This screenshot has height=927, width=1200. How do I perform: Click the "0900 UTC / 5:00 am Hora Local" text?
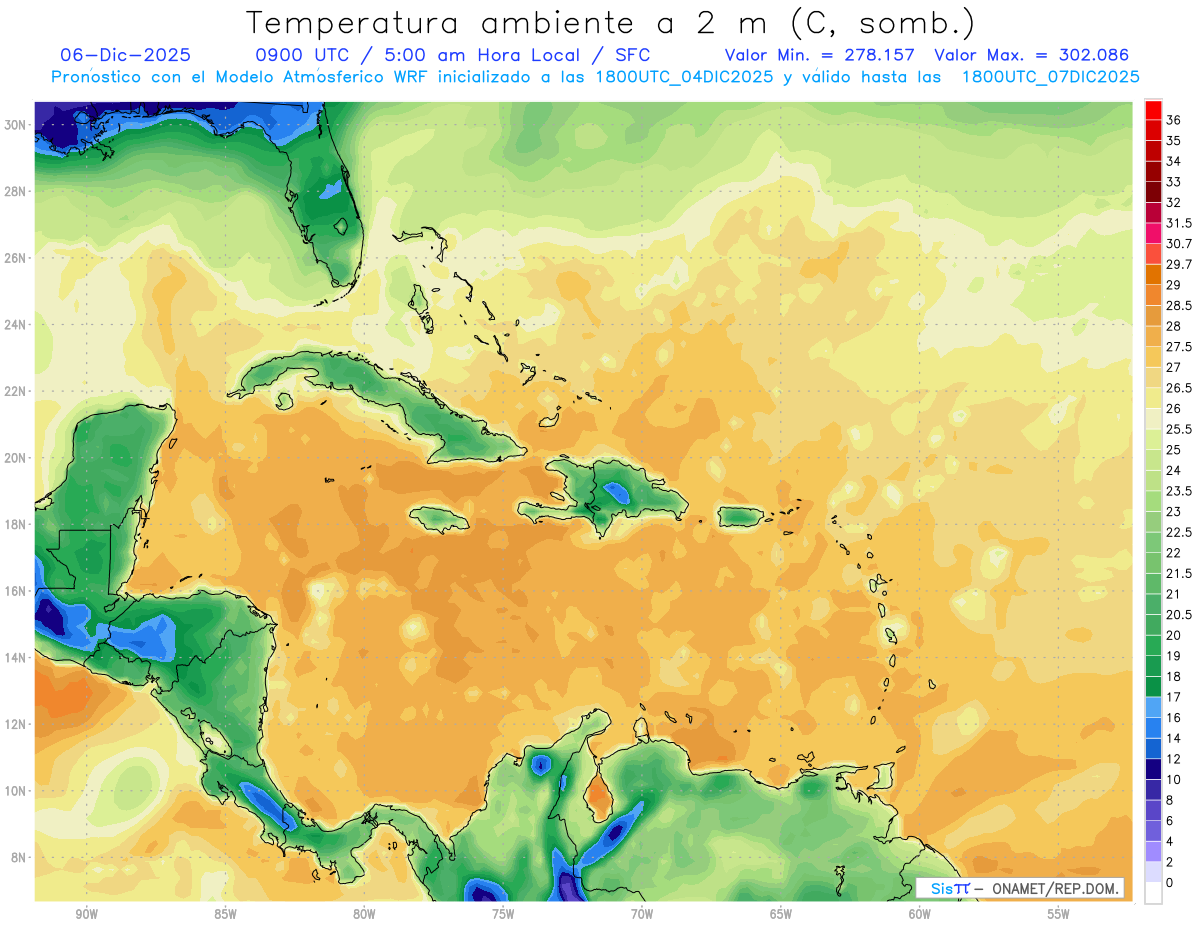click(x=421, y=55)
